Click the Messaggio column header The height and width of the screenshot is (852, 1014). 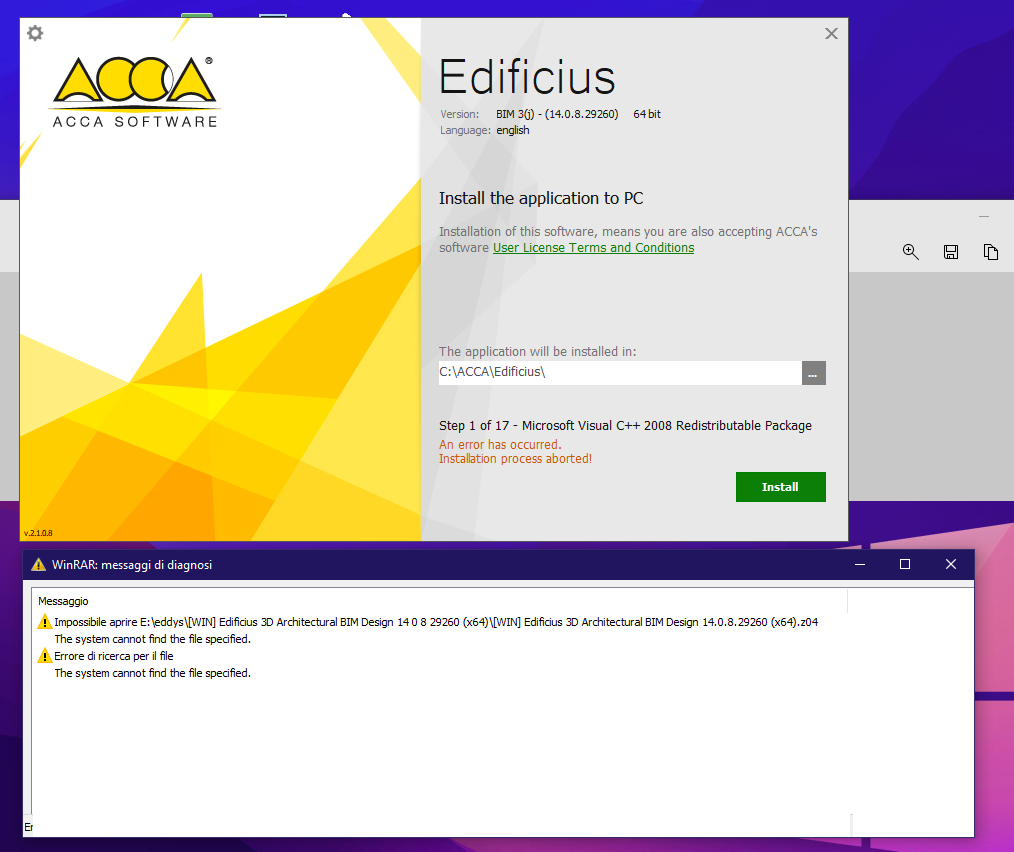pos(64,601)
